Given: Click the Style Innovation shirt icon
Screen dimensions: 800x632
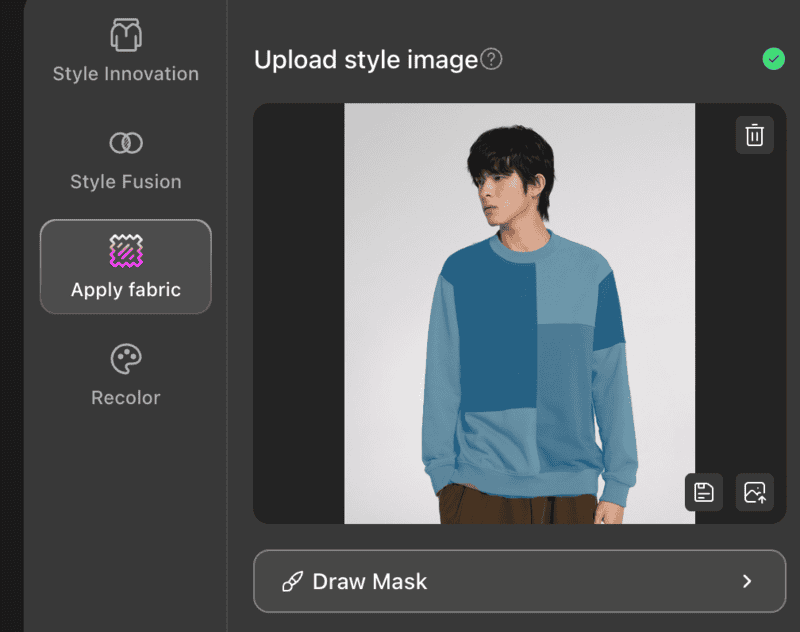Looking at the screenshot, I should point(125,35).
